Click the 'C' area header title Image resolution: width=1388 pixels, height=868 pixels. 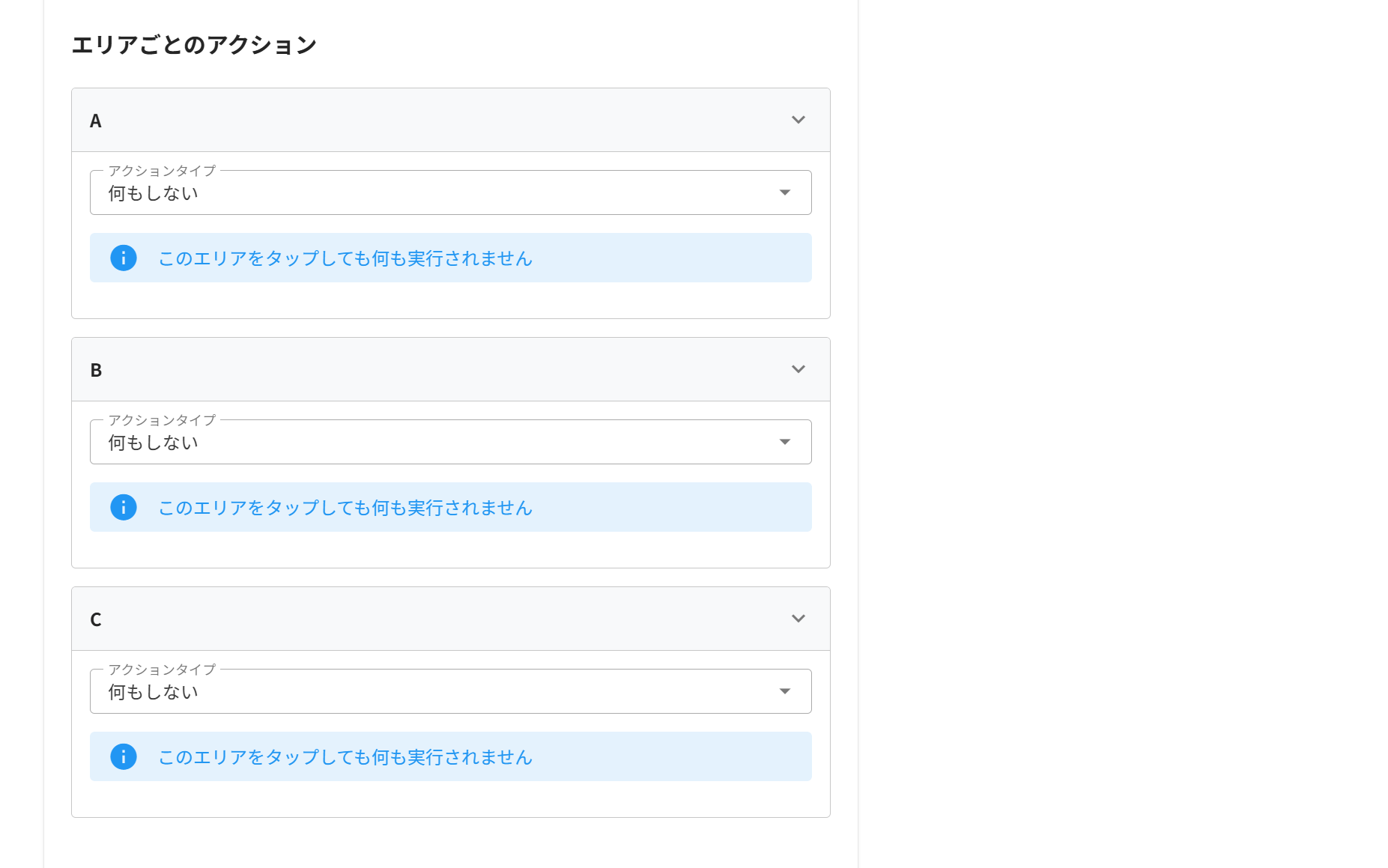click(x=96, y=619)
